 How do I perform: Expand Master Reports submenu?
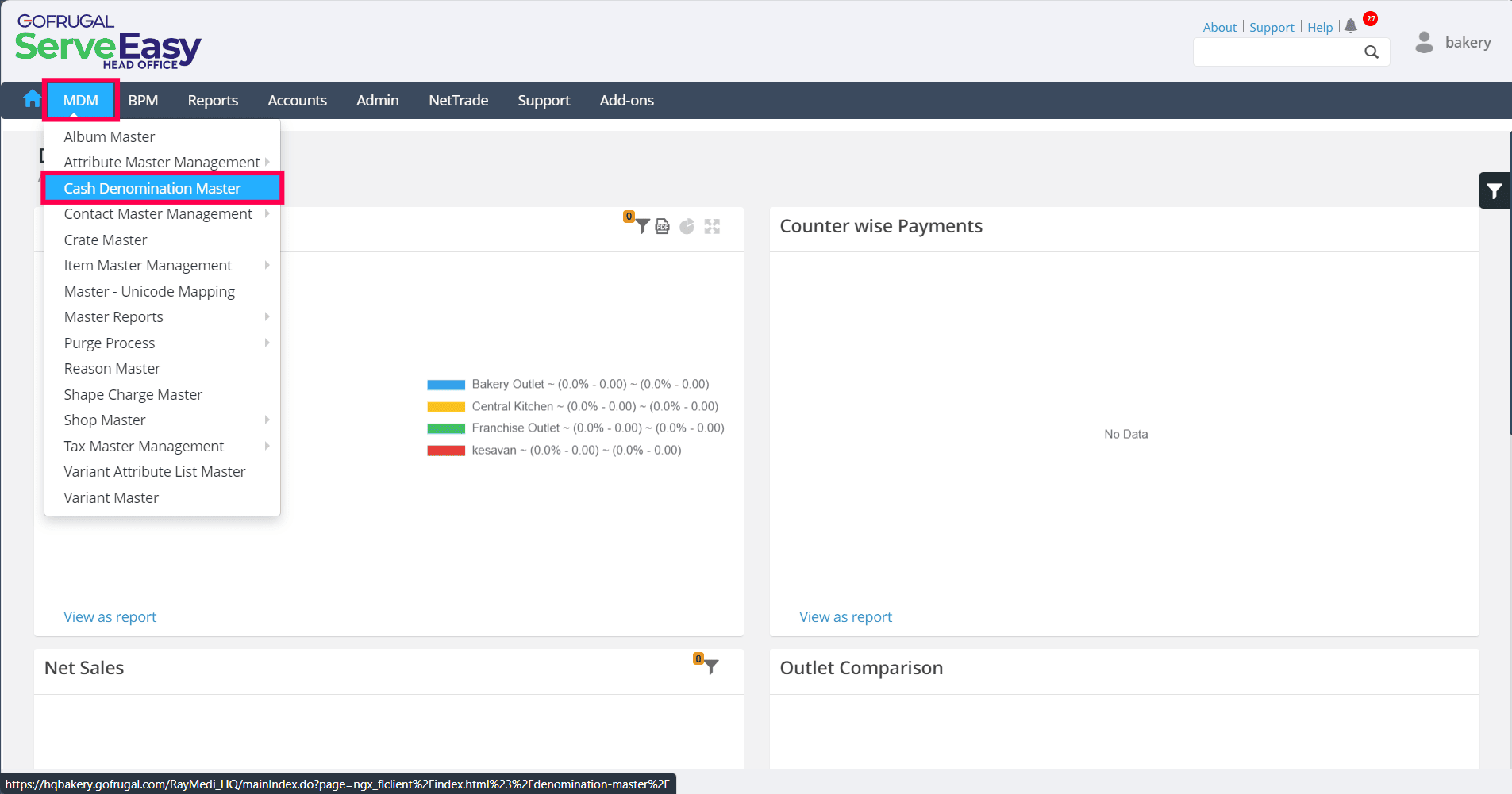pos(162,317)
